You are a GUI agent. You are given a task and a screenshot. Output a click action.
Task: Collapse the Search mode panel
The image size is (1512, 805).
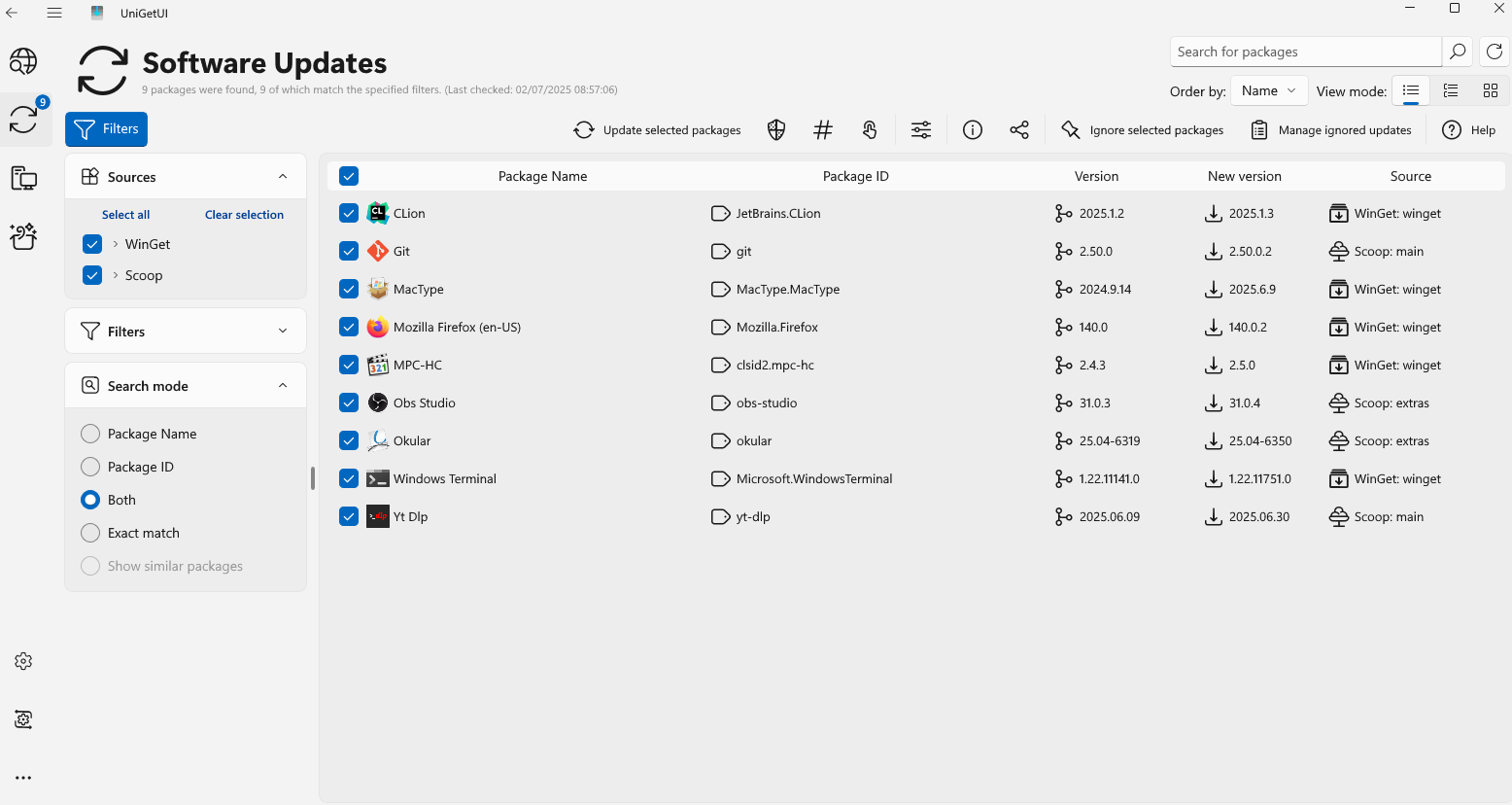click(283, 385)
